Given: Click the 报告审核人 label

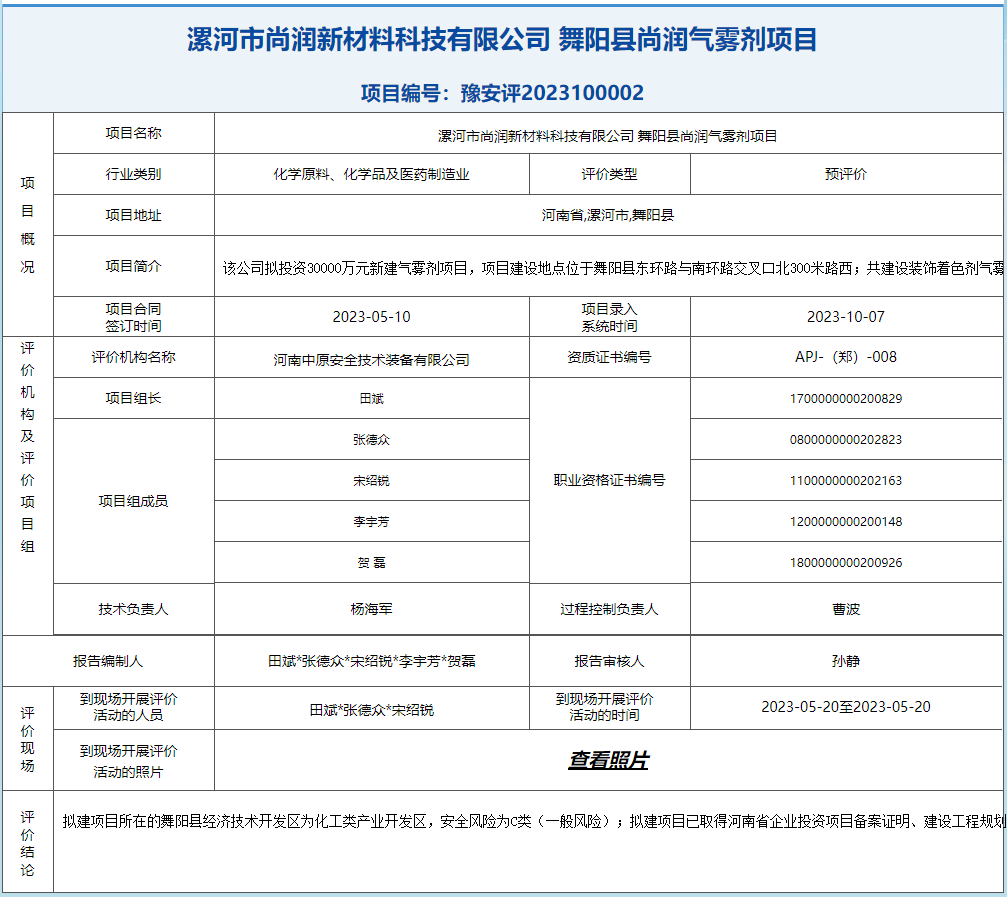Looking at the screenshot, I should [609, 661].
